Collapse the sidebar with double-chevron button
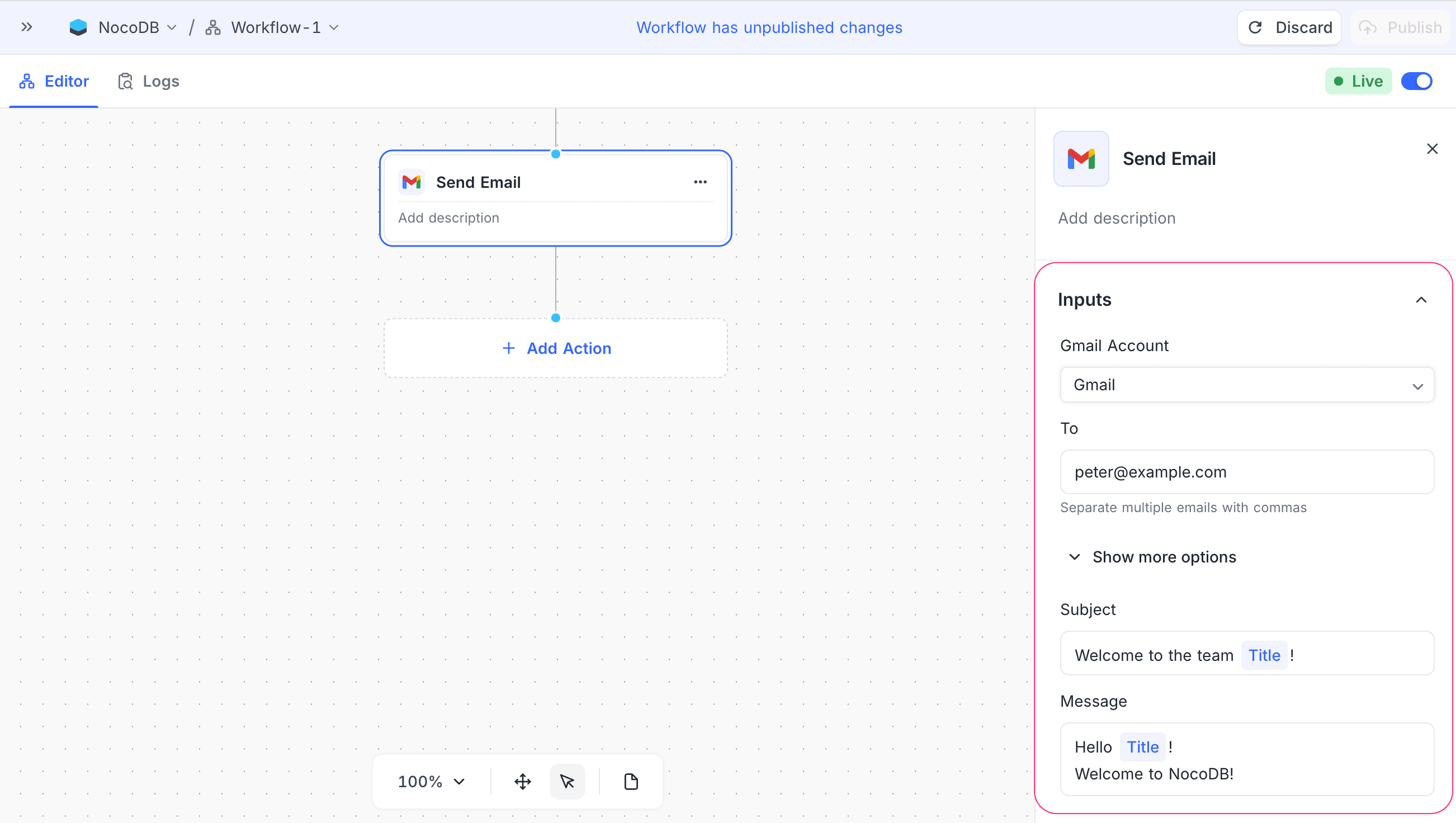The image size is (1456, 823). (27, 27)
